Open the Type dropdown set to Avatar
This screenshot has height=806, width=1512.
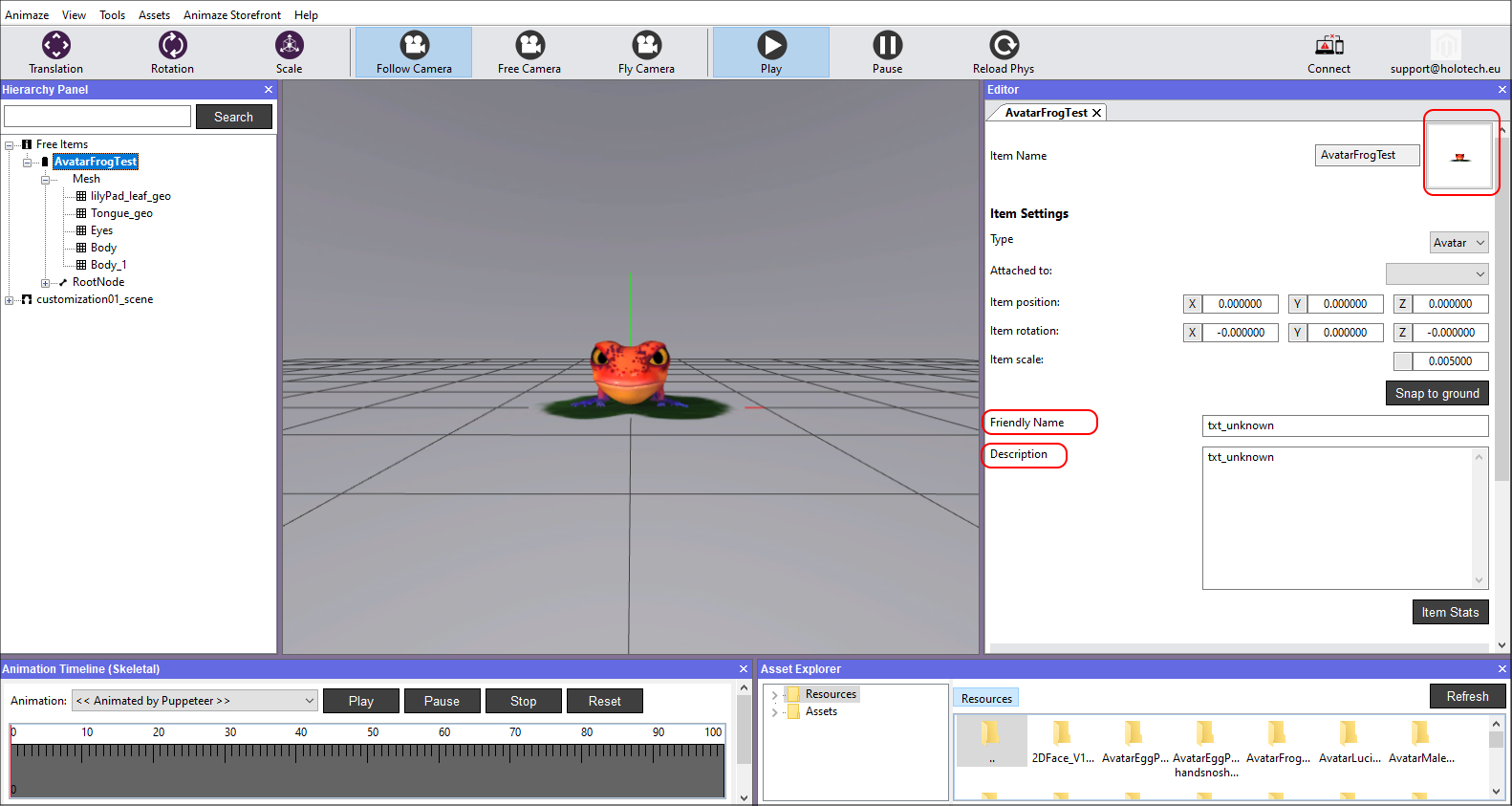click(x=1459, y=243)
